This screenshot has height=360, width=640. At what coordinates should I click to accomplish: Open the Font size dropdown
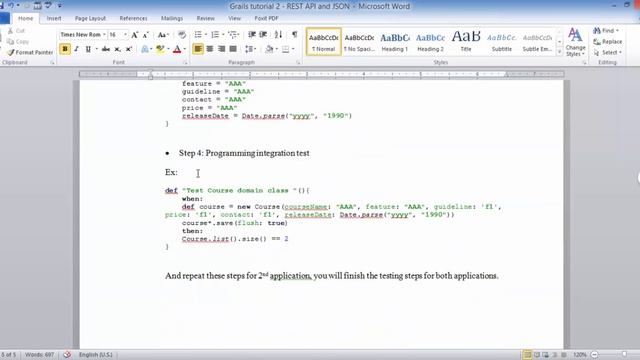pos(125,35)
